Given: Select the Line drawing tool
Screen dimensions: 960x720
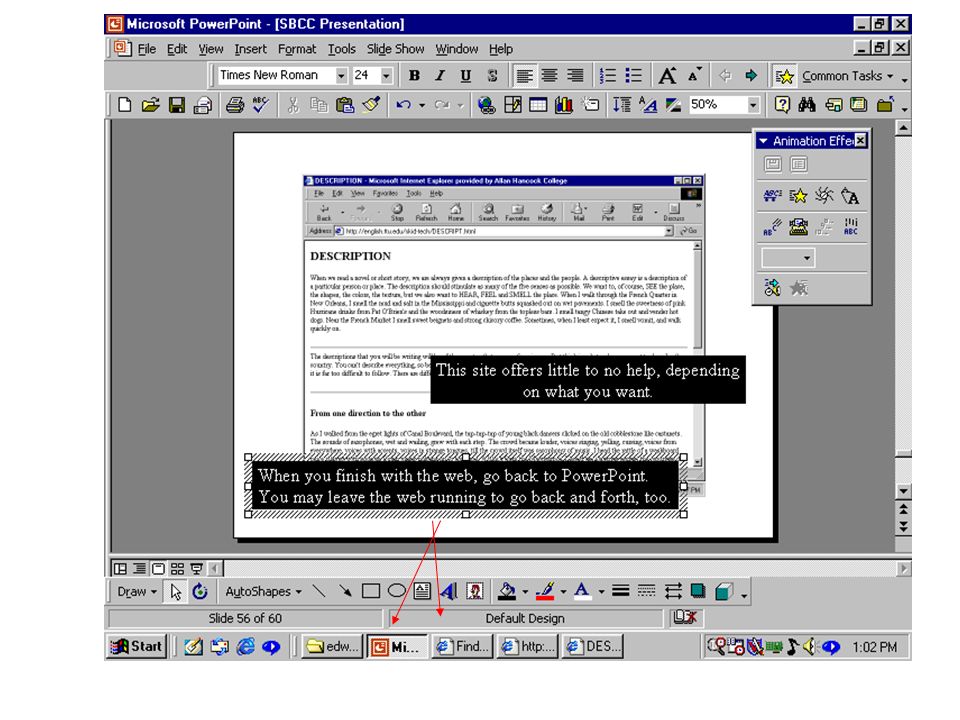Looking at the screenshot, I should [319, 591].
